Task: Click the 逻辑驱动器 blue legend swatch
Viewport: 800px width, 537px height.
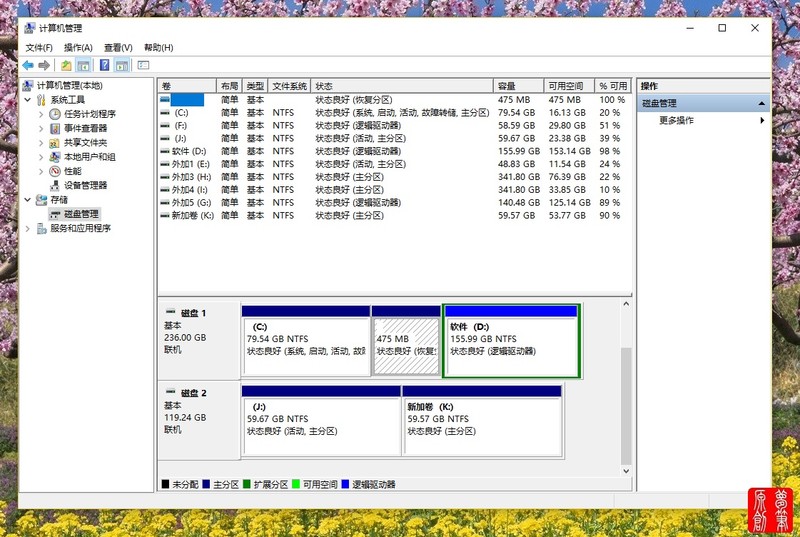Action: coord(345,484)
